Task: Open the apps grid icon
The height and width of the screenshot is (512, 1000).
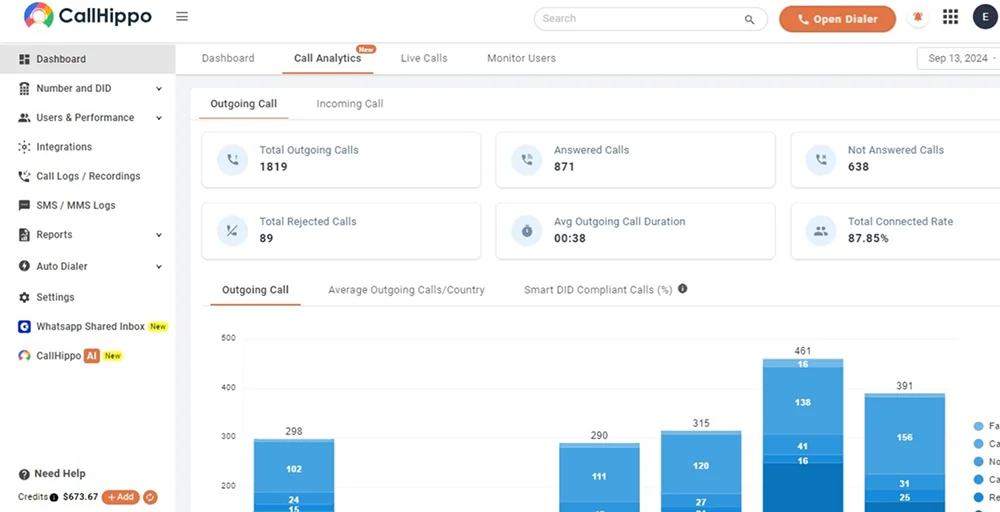Action: click(950, 17)
